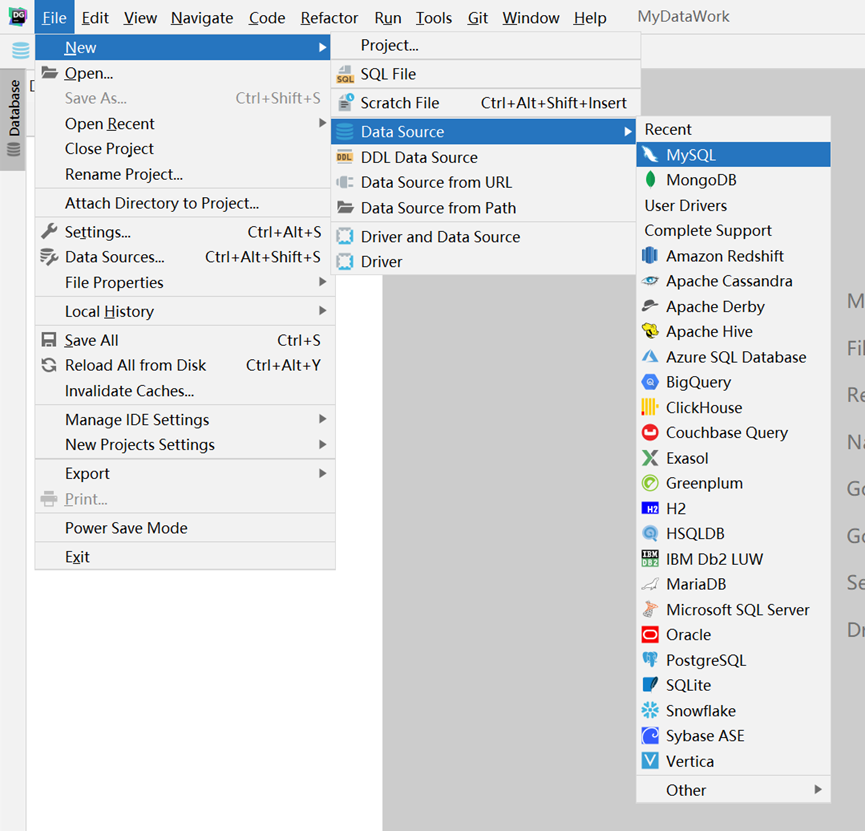The image size is (865, 831).
Task: Click the Reload All from Disk icon
Action: [49, 365]
